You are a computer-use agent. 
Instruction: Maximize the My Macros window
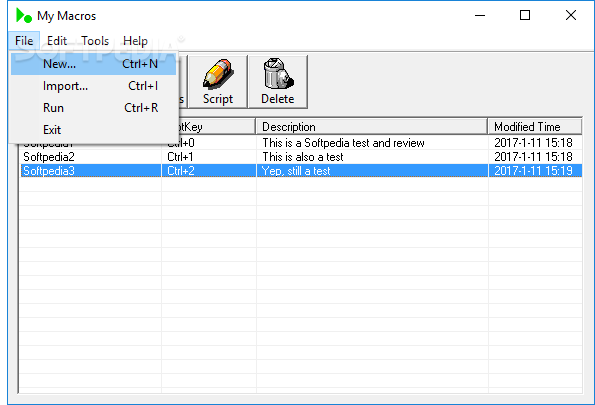[525, 16]
